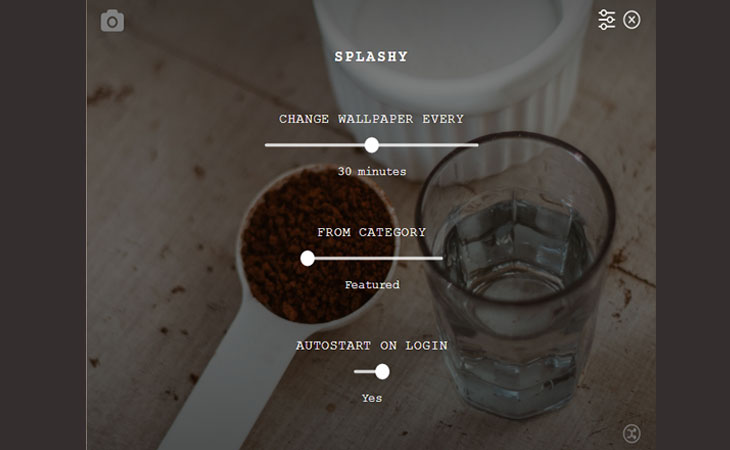Click the left track of the autostart toggle

click(x=364, y=371)
